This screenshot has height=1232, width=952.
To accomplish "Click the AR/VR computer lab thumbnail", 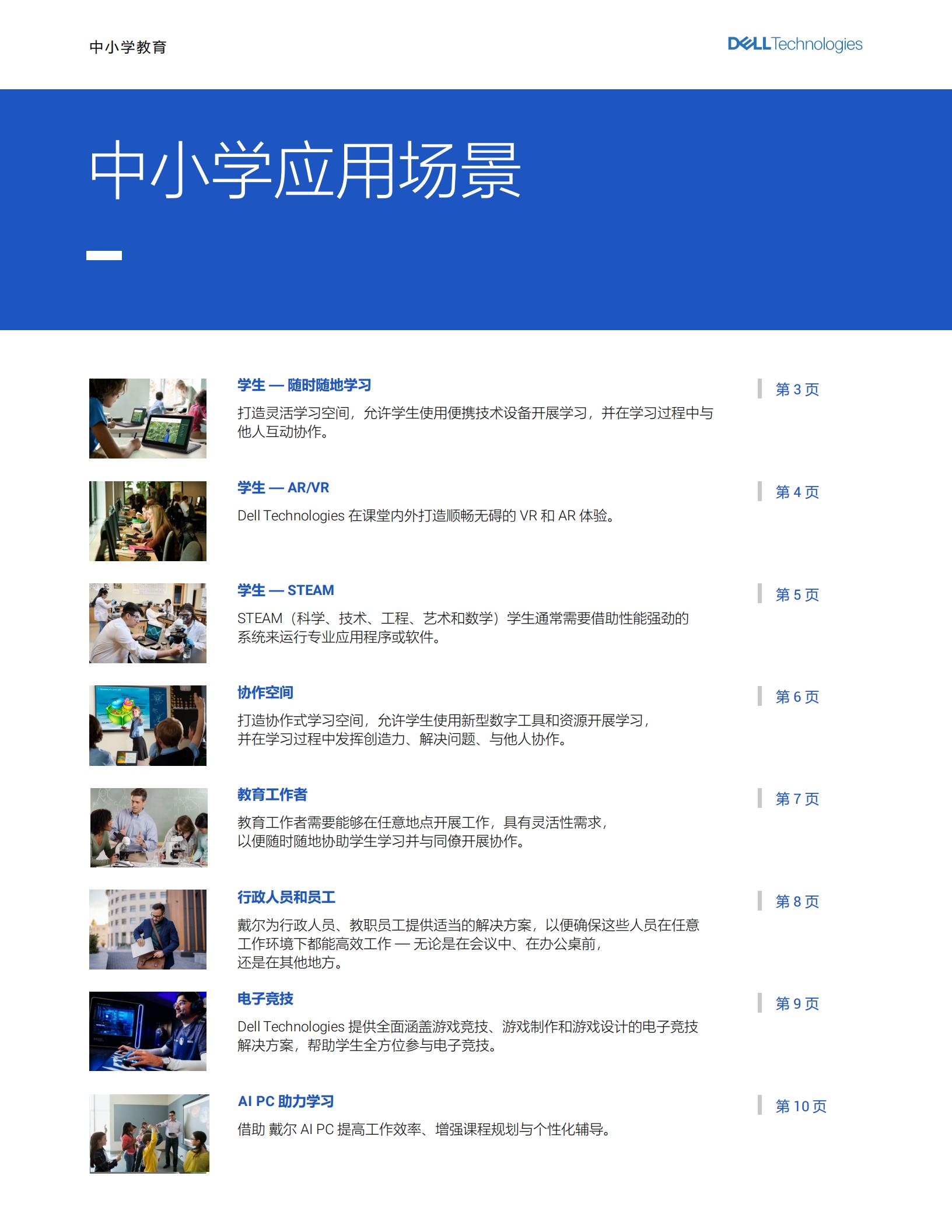I will click(148, 521).
